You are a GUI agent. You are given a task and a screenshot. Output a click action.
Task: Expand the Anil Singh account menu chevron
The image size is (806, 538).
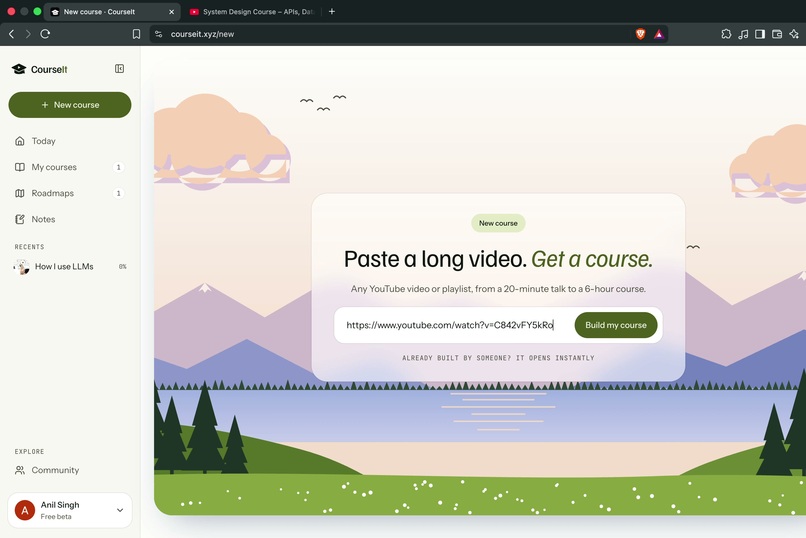(120, 510)
